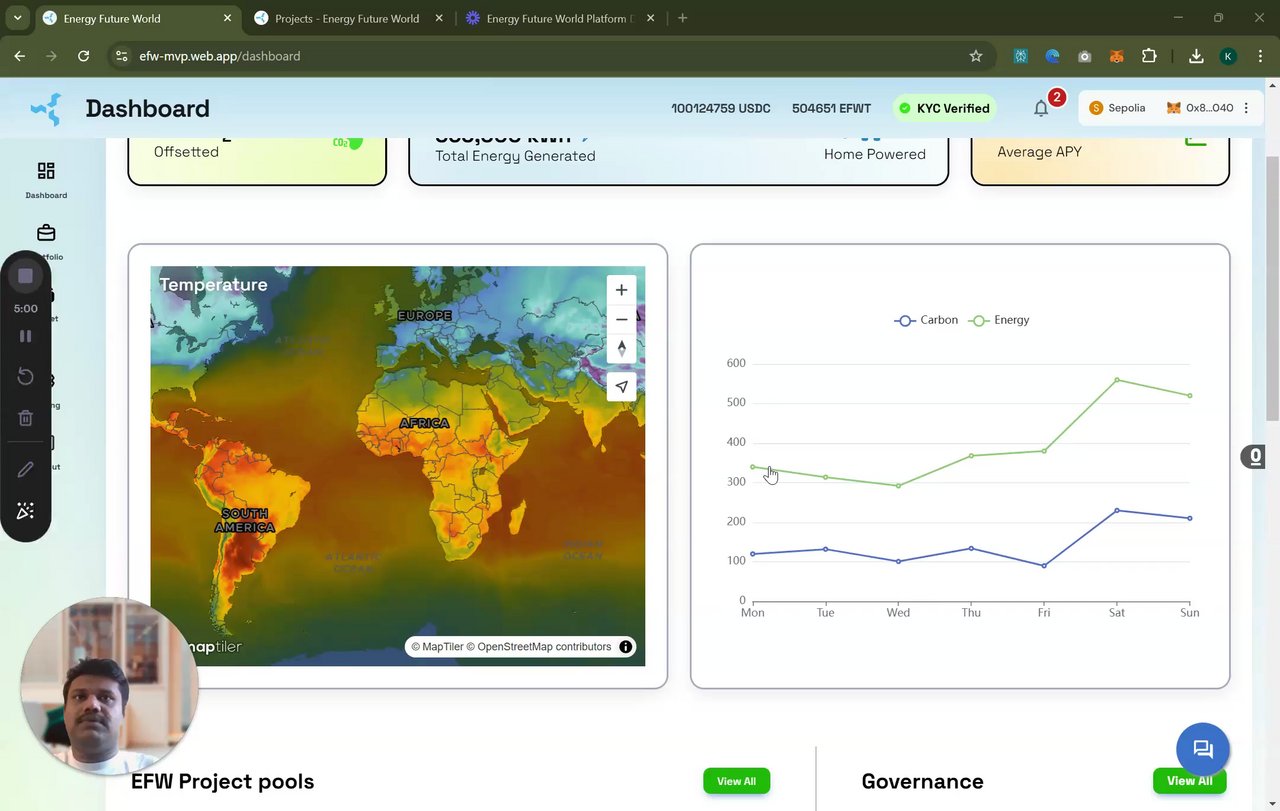
Task: Open the wallet three-dot options menu
Action: tap(1246, 108)
